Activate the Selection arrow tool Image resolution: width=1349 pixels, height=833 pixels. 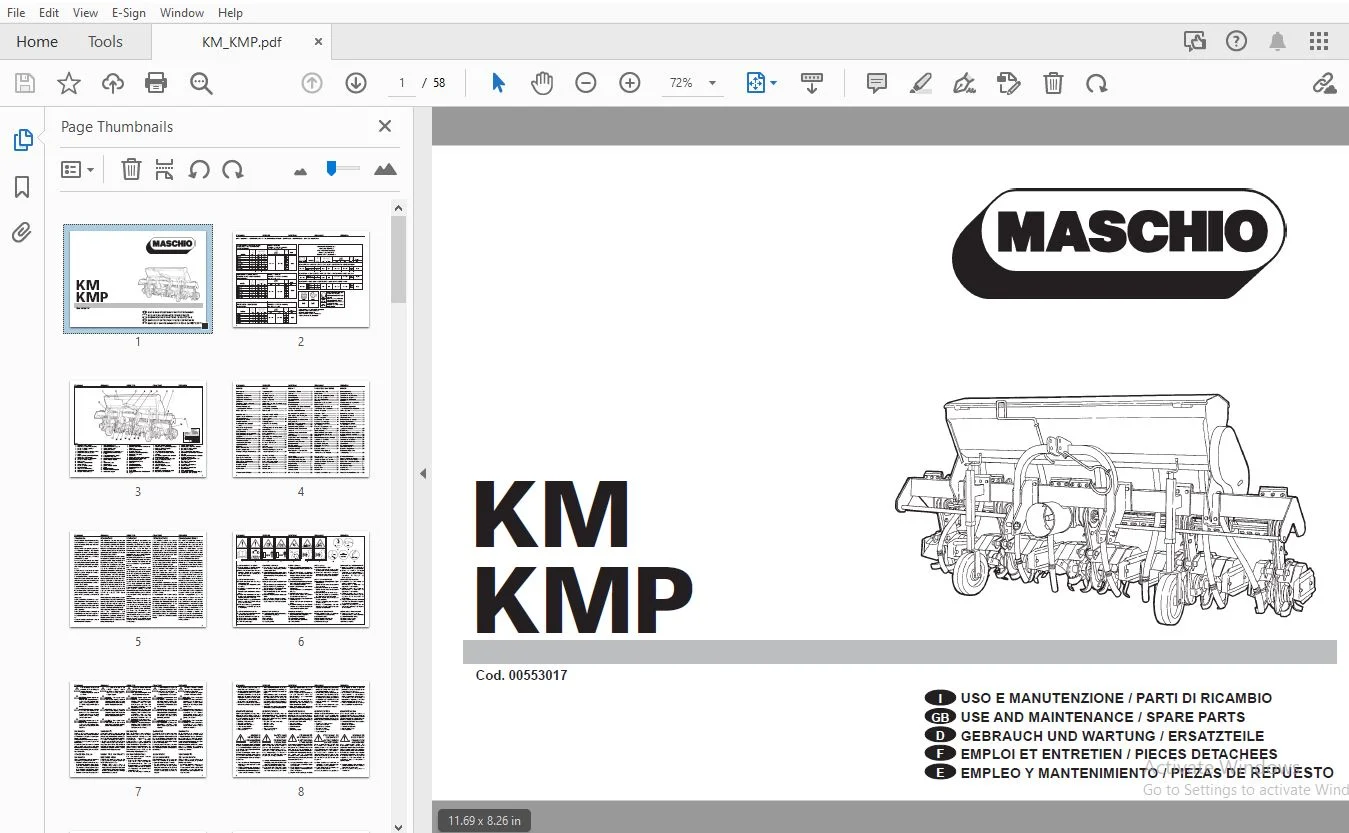point(498,84)
